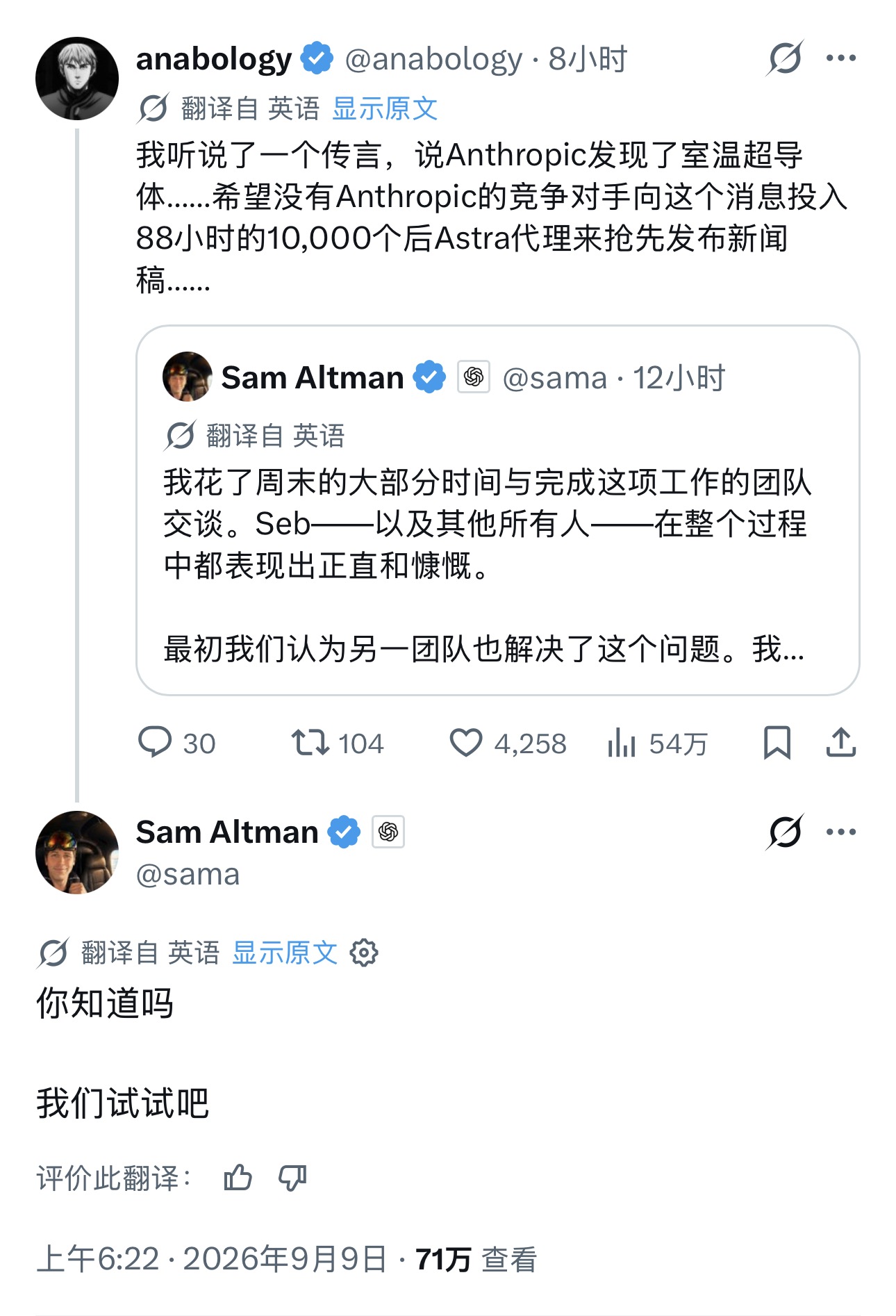Rate translation with thumbs up

(238, 1178)
